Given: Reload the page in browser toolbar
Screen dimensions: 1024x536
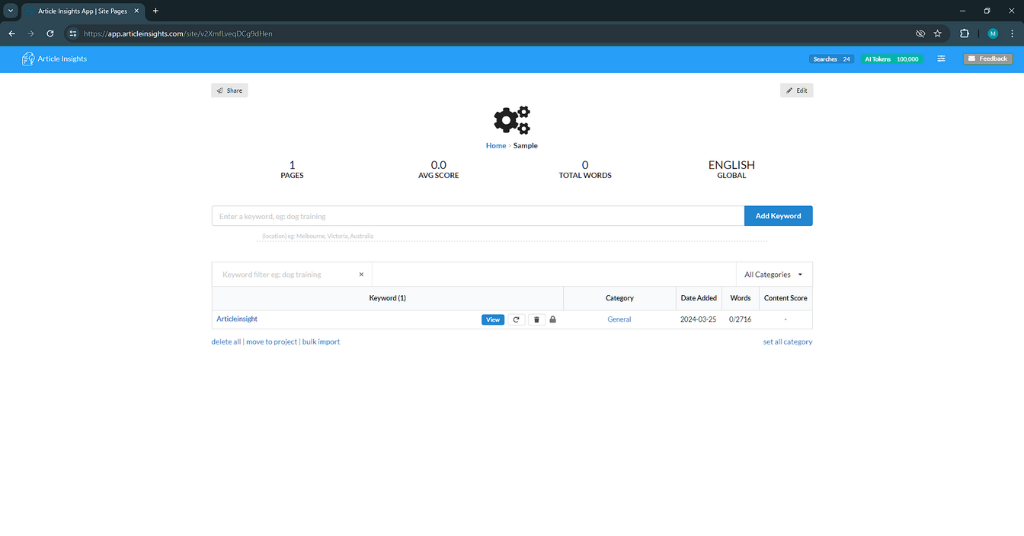Looking at the screenshot, I should point(50,33).
